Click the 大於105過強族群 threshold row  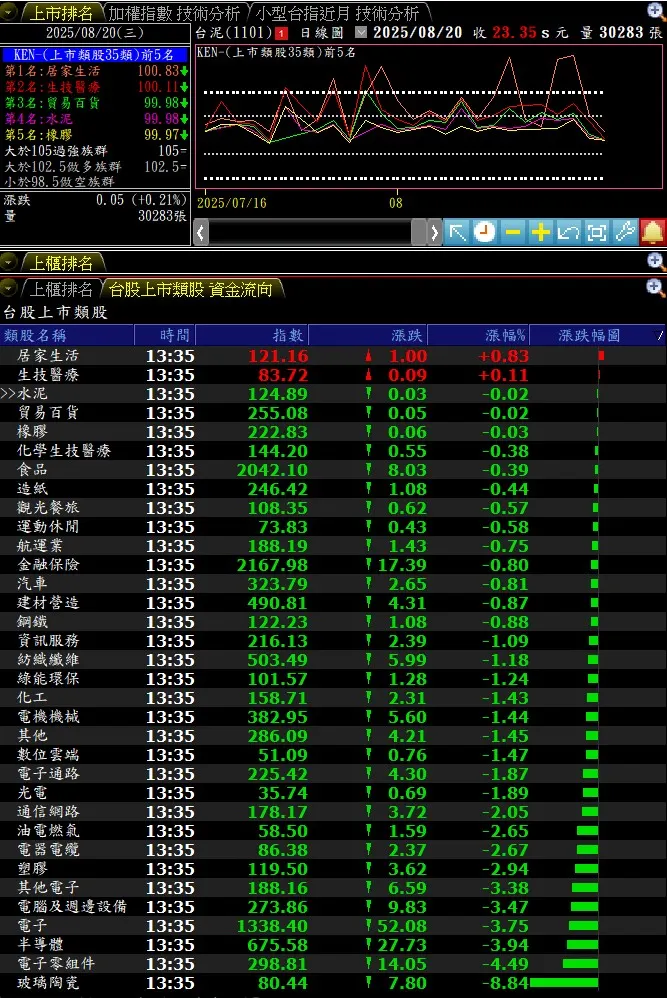(95, 151)
